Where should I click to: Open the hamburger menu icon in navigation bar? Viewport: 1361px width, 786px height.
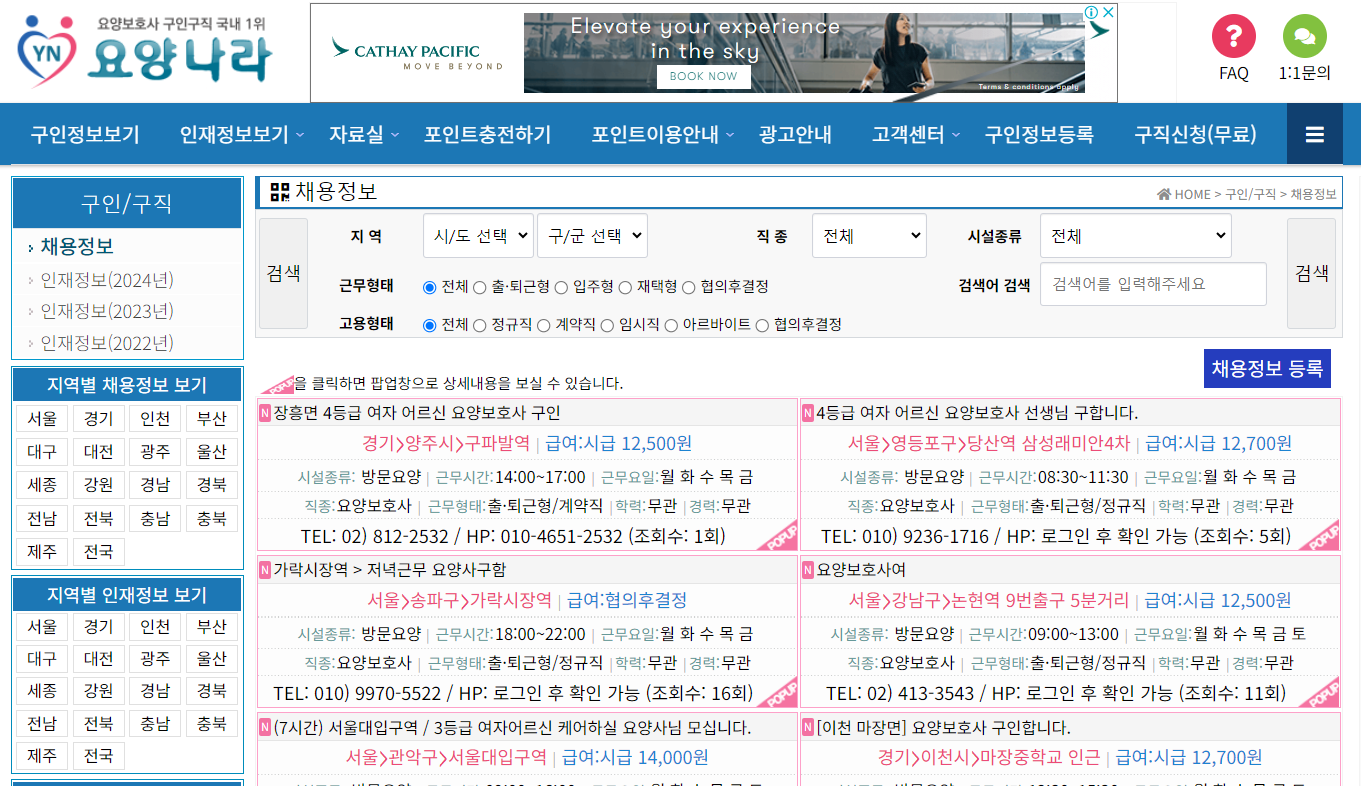pos(1315,135)
